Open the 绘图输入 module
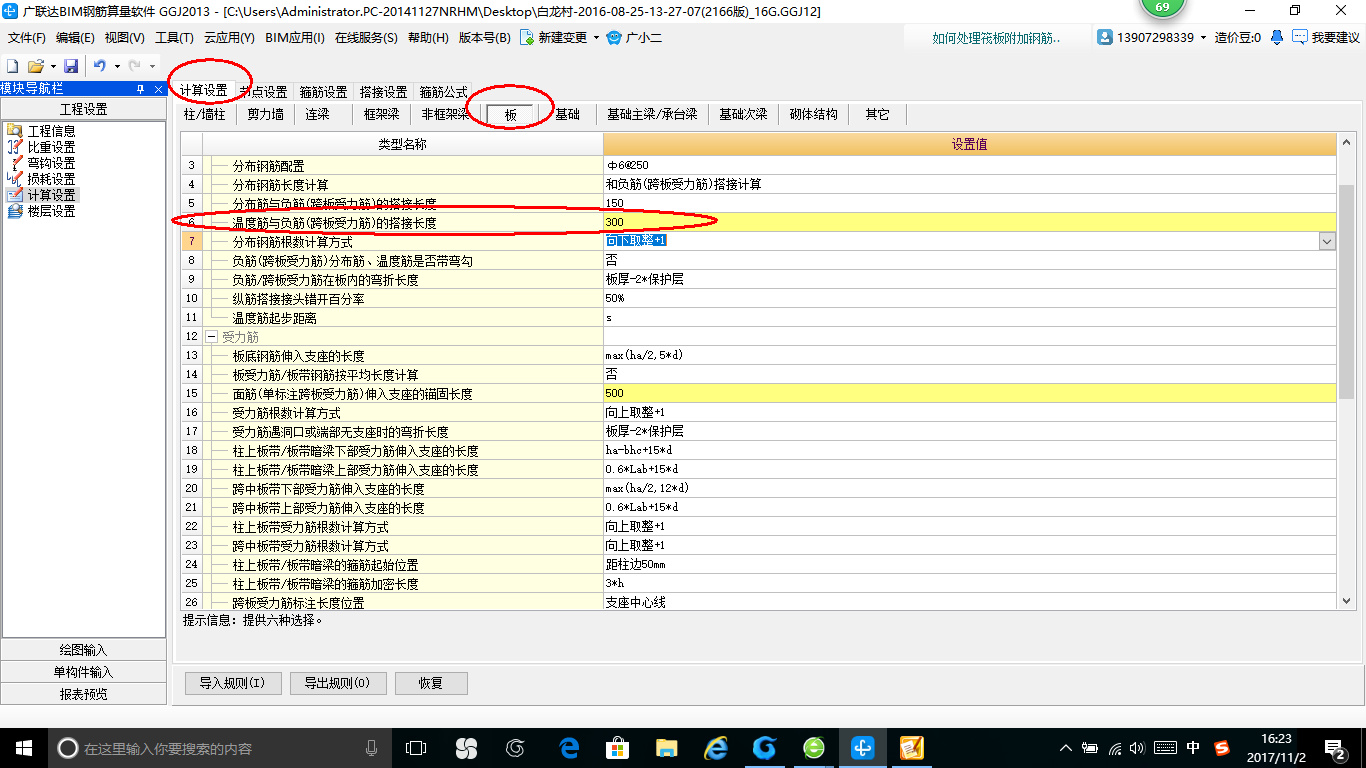The height and width of the screenshot is (768, 1366). [x=84, y=650]
